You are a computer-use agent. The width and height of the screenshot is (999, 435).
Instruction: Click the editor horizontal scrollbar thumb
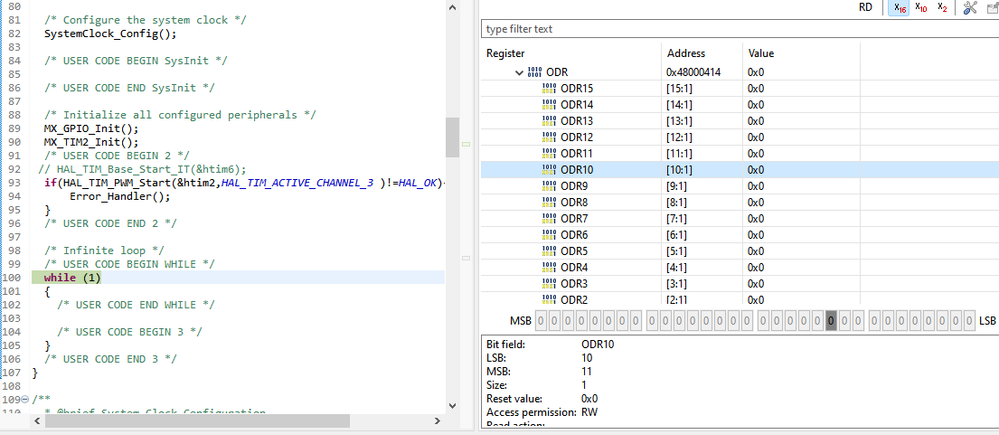(x=198, y=421)
